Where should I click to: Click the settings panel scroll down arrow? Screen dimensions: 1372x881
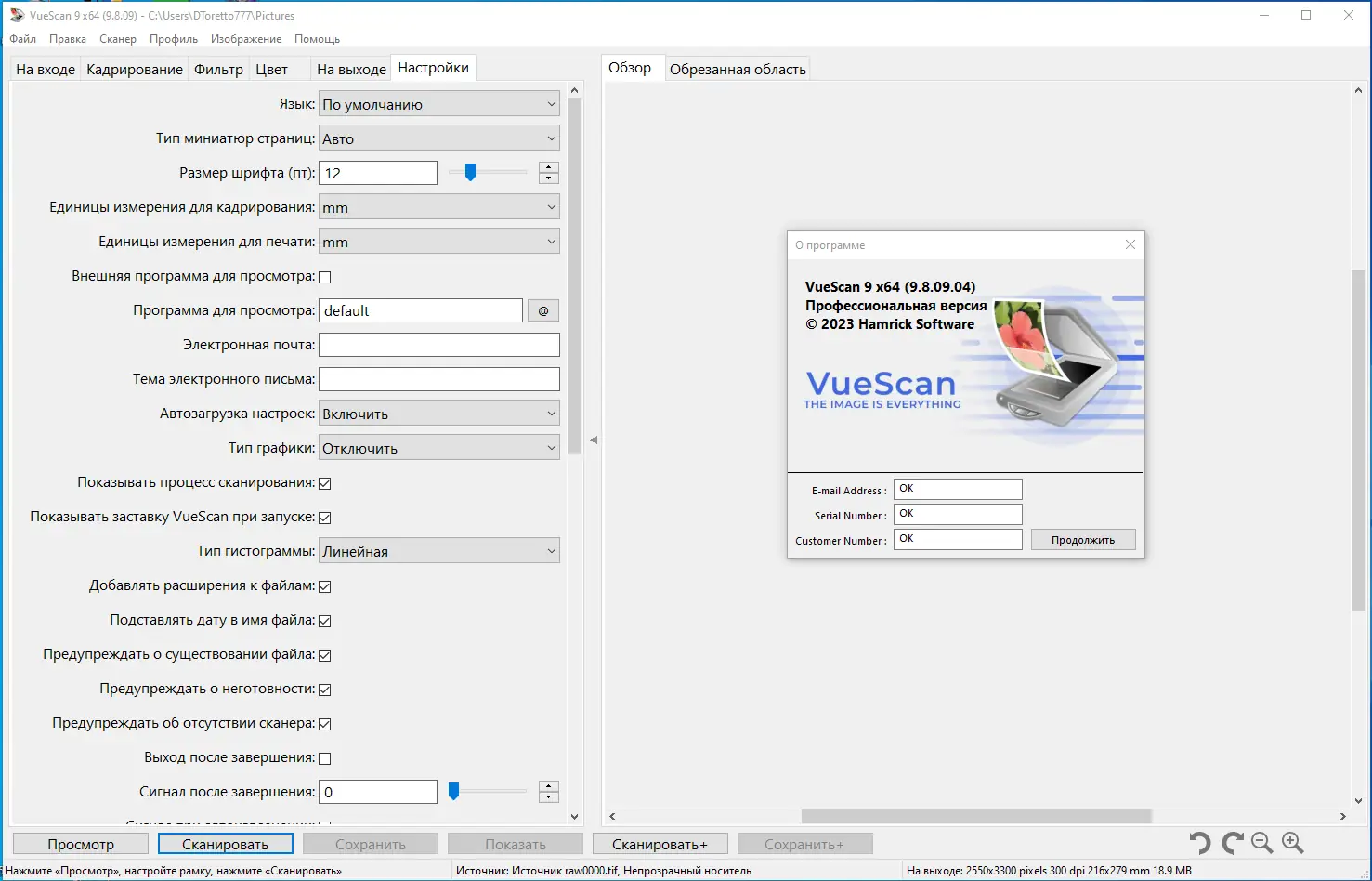[574, 817]
